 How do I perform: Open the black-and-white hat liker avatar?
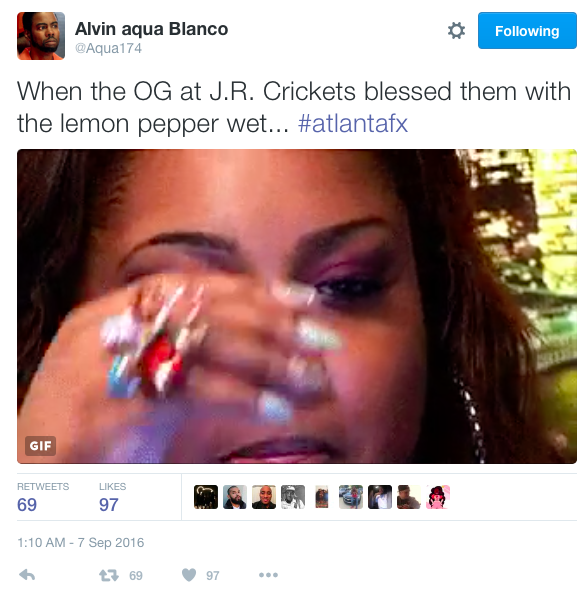click(293, 497)
